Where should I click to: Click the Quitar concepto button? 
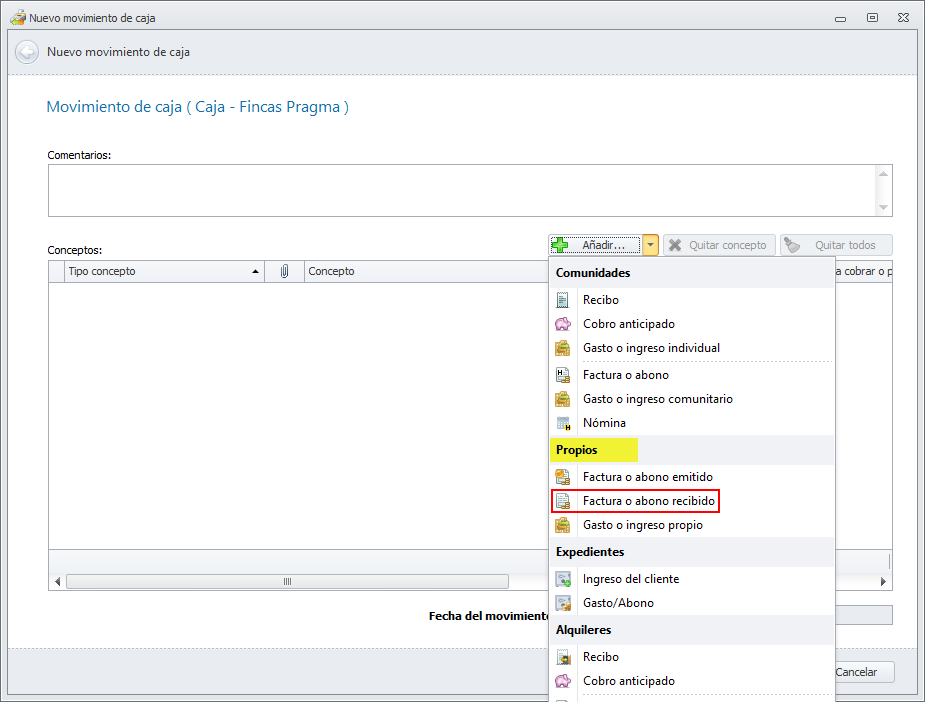point(719,245)
